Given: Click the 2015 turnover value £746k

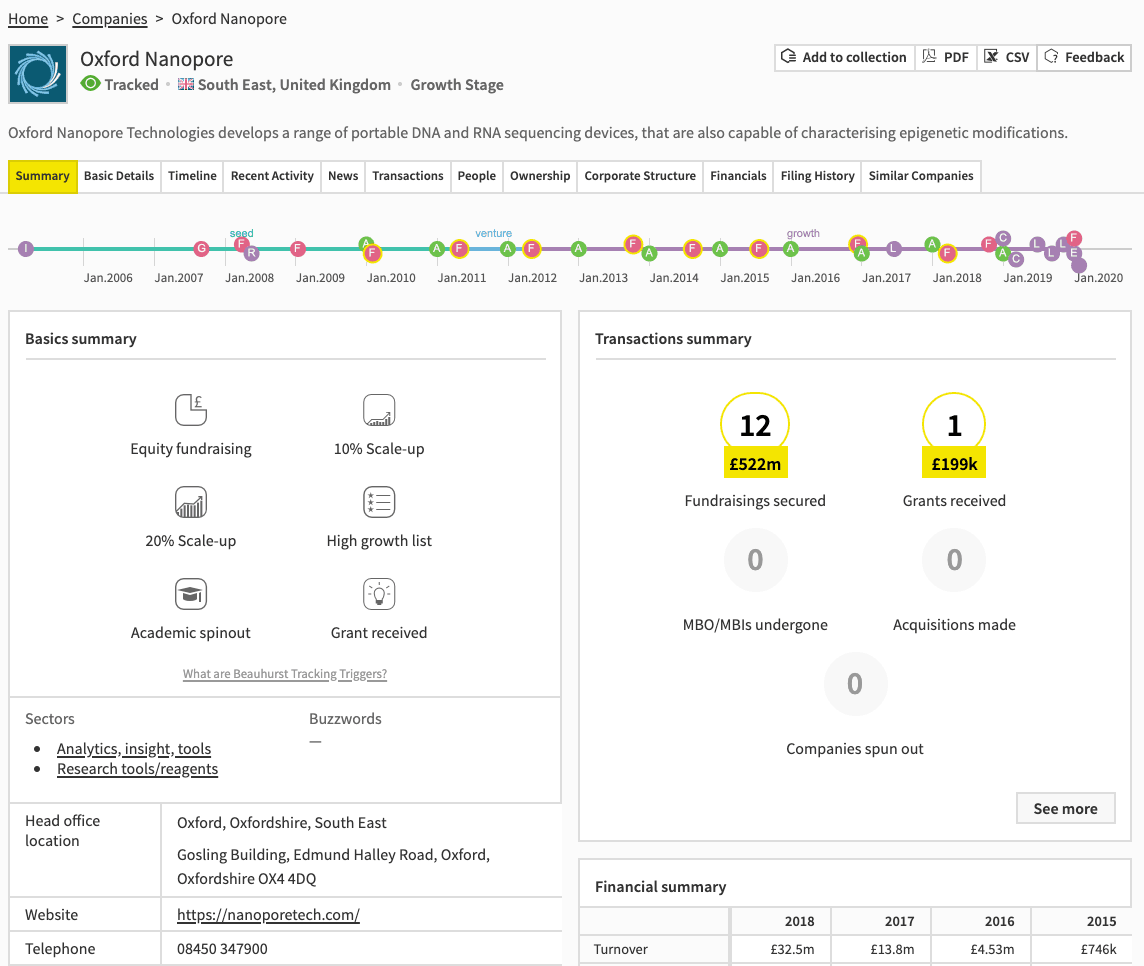Looking at the screenshot, I should coord(1099,949).
